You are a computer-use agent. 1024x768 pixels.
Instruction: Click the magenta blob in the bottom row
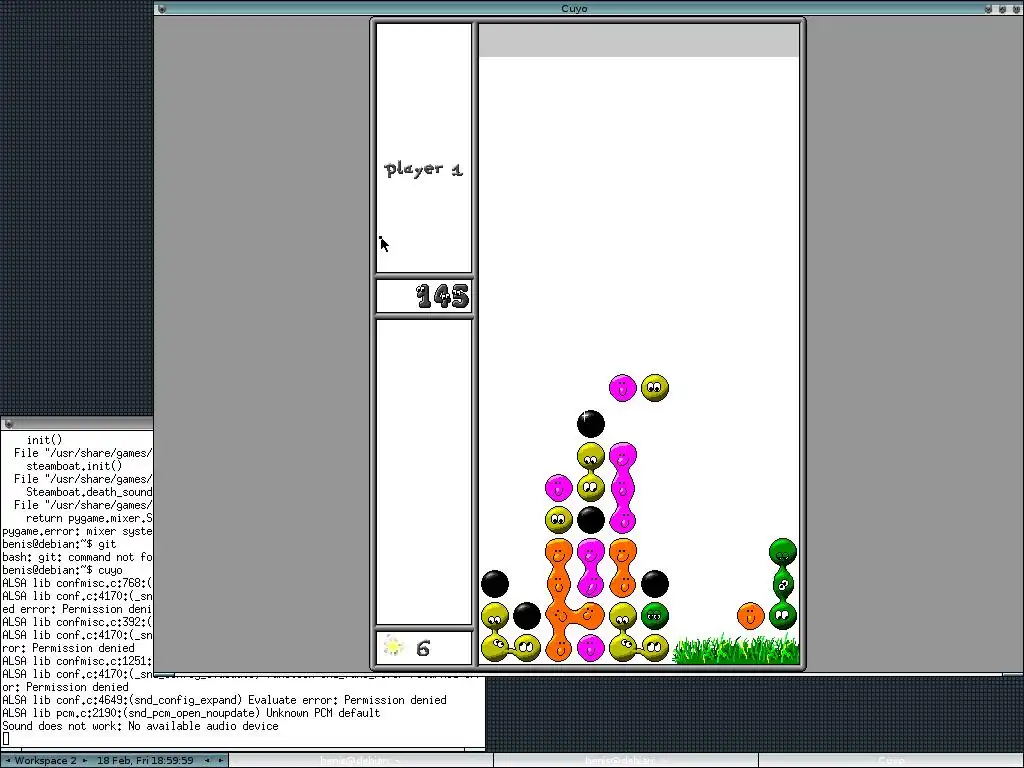click(x=590, y=648)
